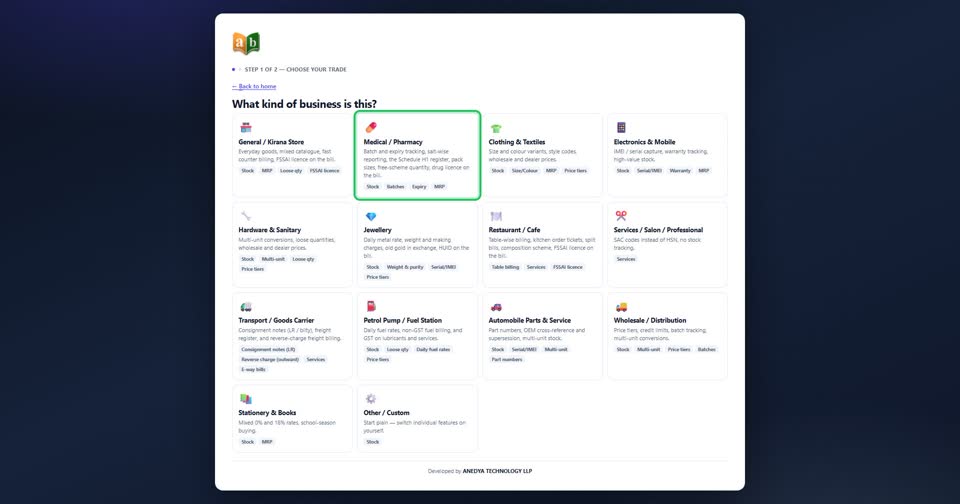Click the 'Weight & purity' tag in Jewellery
Image resolution: width=960 pixels, height=504 pixels.
405,267
